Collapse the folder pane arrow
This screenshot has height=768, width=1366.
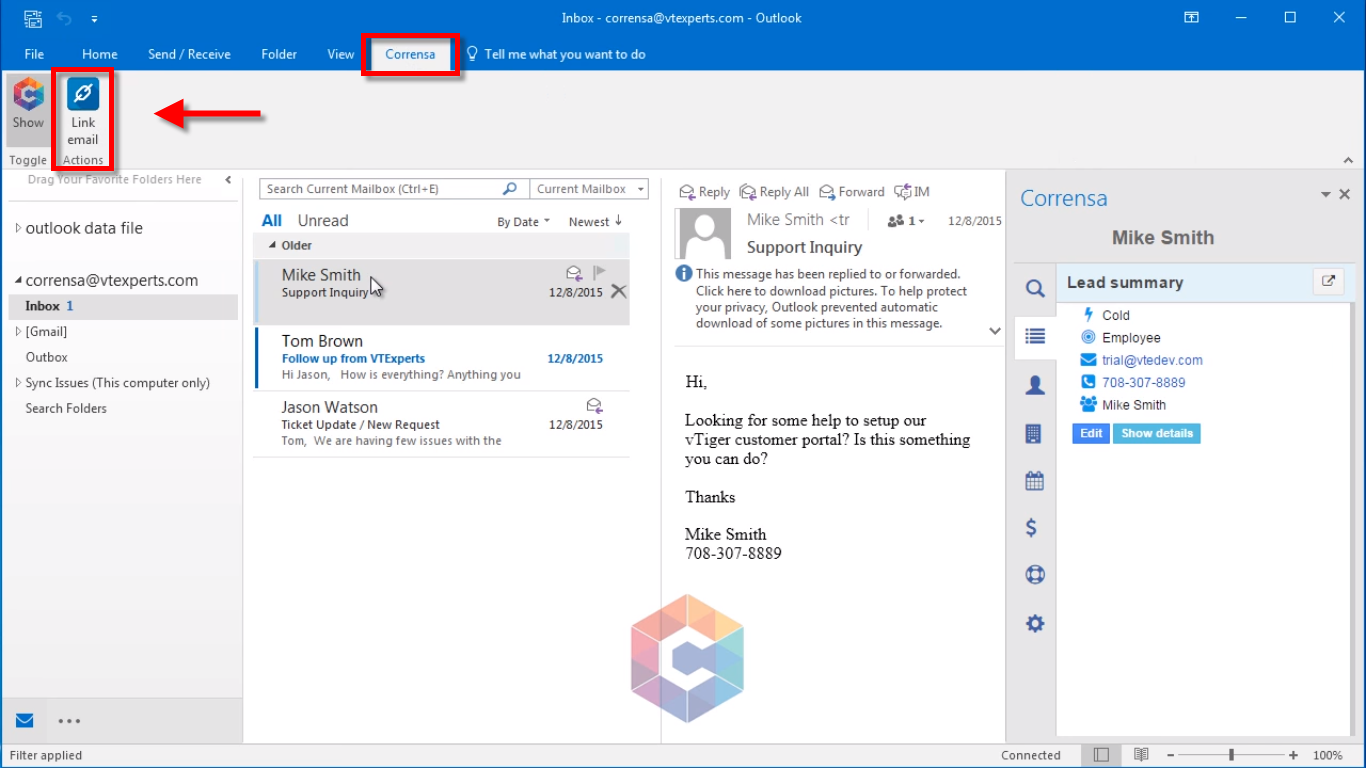[228, 180]
